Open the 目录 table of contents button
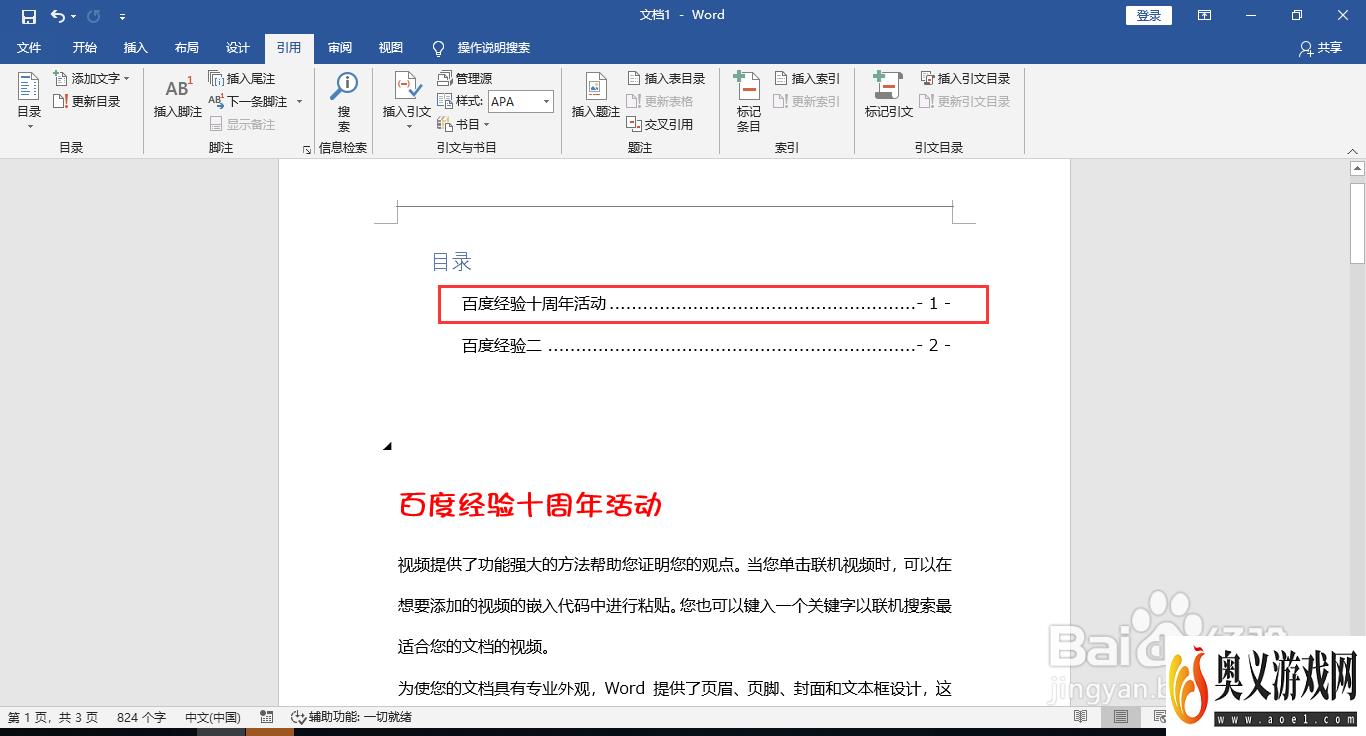 click(29, 101)
